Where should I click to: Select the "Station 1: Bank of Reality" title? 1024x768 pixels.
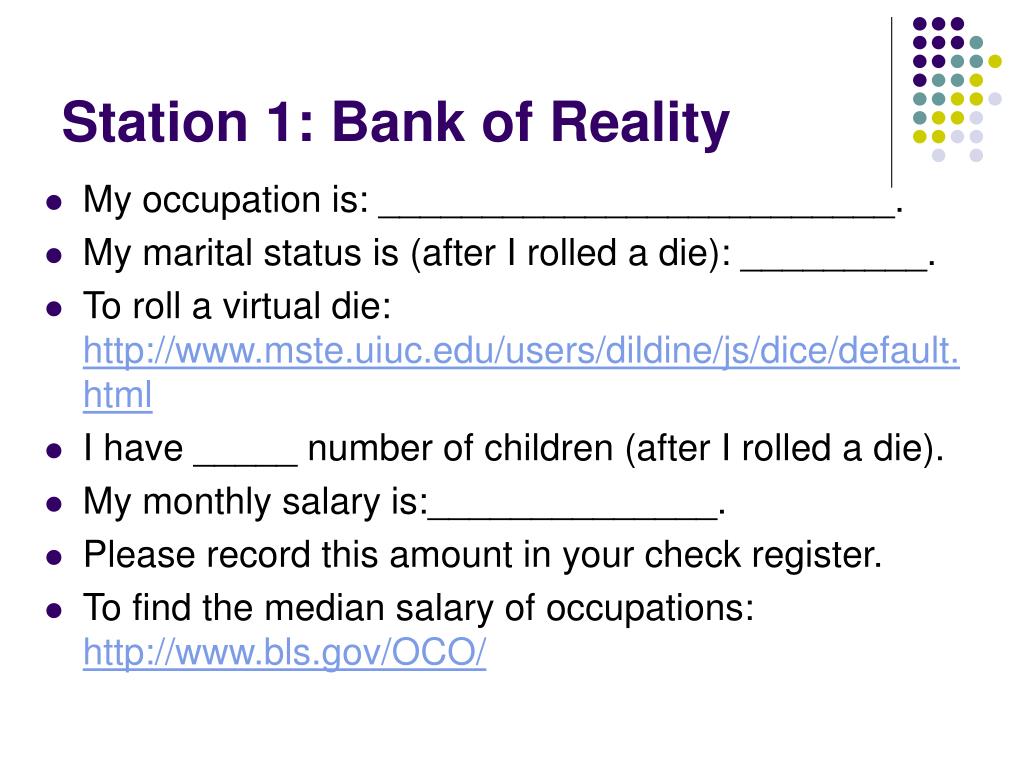click(x=395, y=122)
